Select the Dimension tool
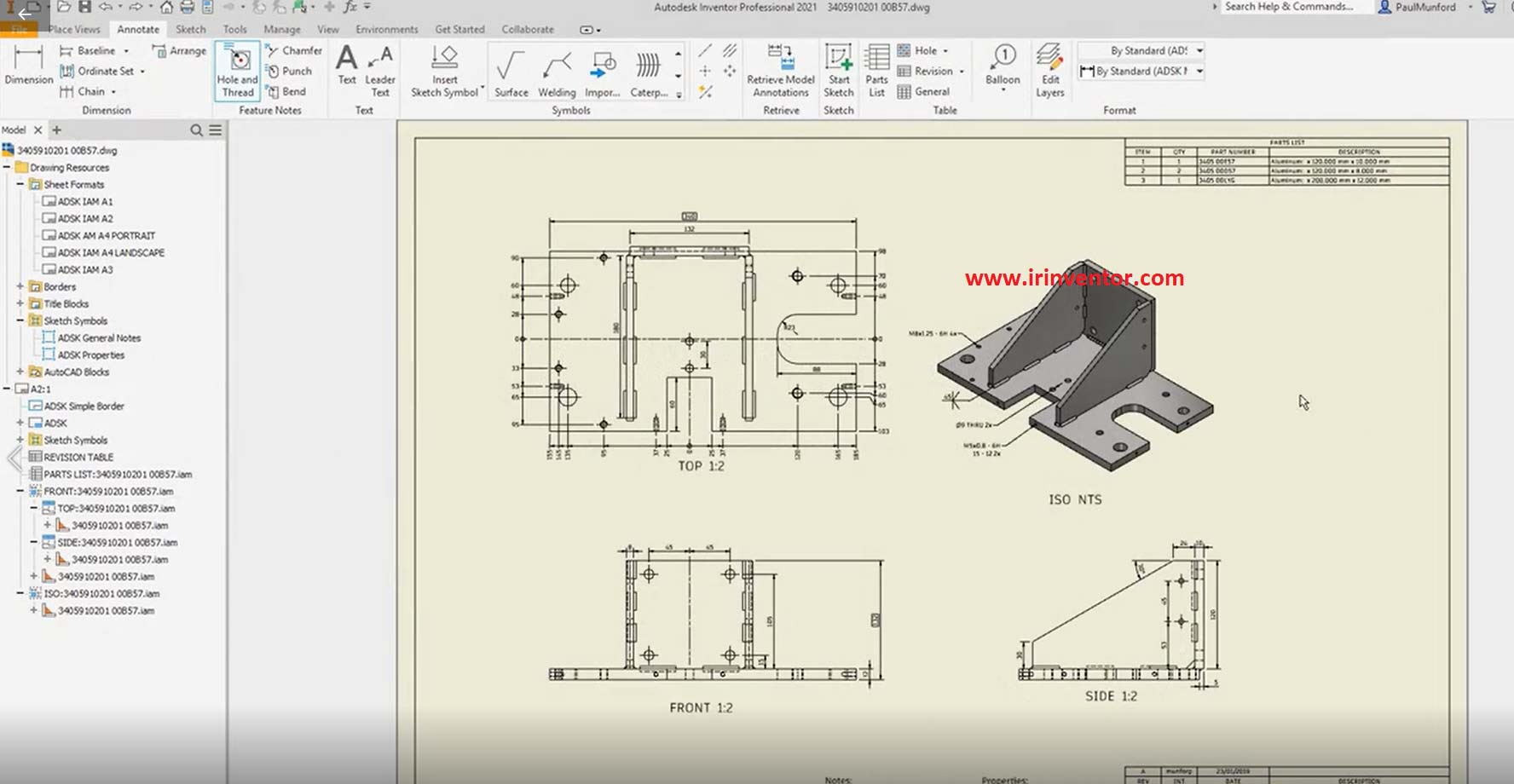Image resolution: width=1514 pixels, height=784 pixels. pos(28,65)
